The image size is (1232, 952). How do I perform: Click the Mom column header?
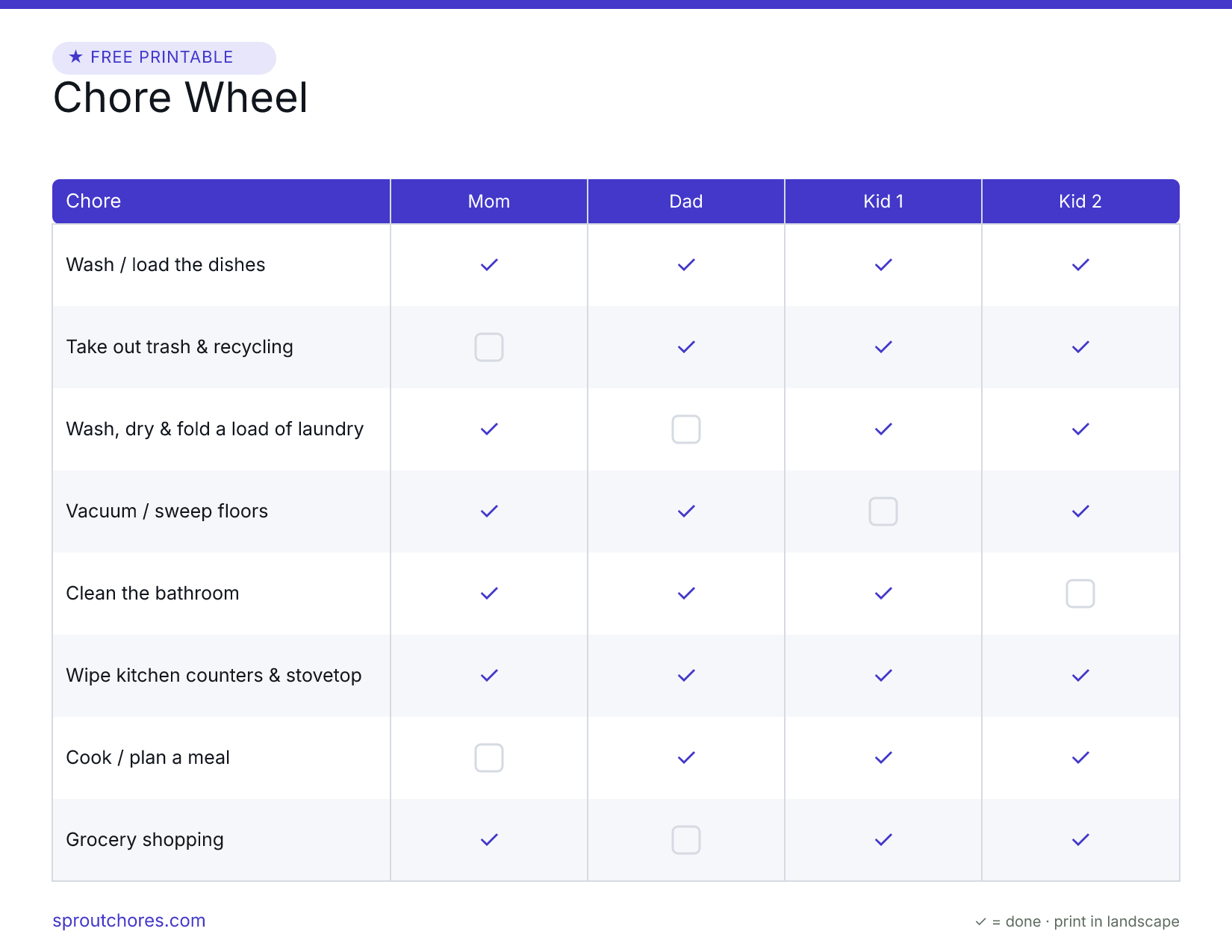click(x=489, y=201)
